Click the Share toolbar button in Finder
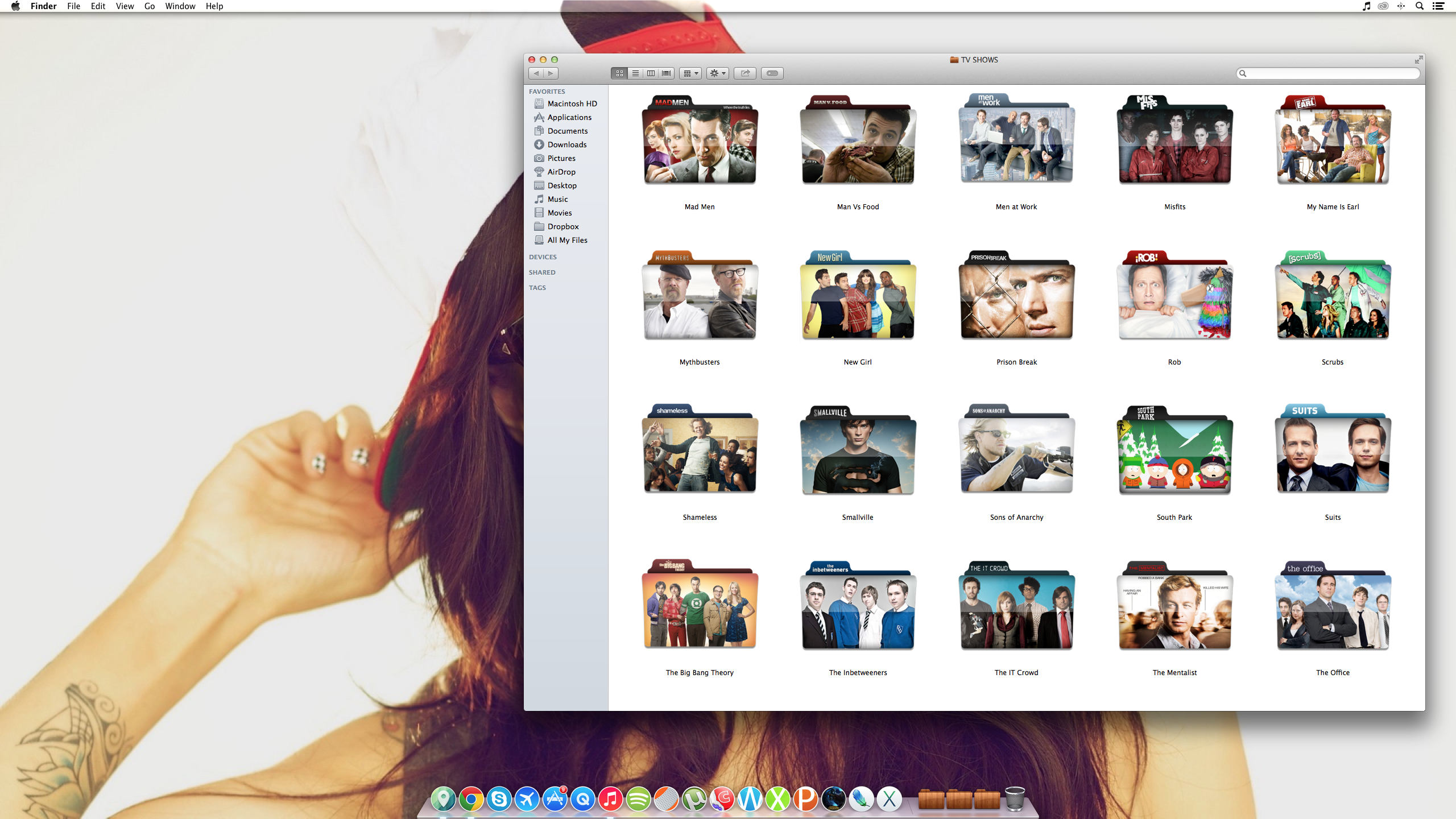Viewport: 1456px width, 819px height. click(x=745, y=73)
